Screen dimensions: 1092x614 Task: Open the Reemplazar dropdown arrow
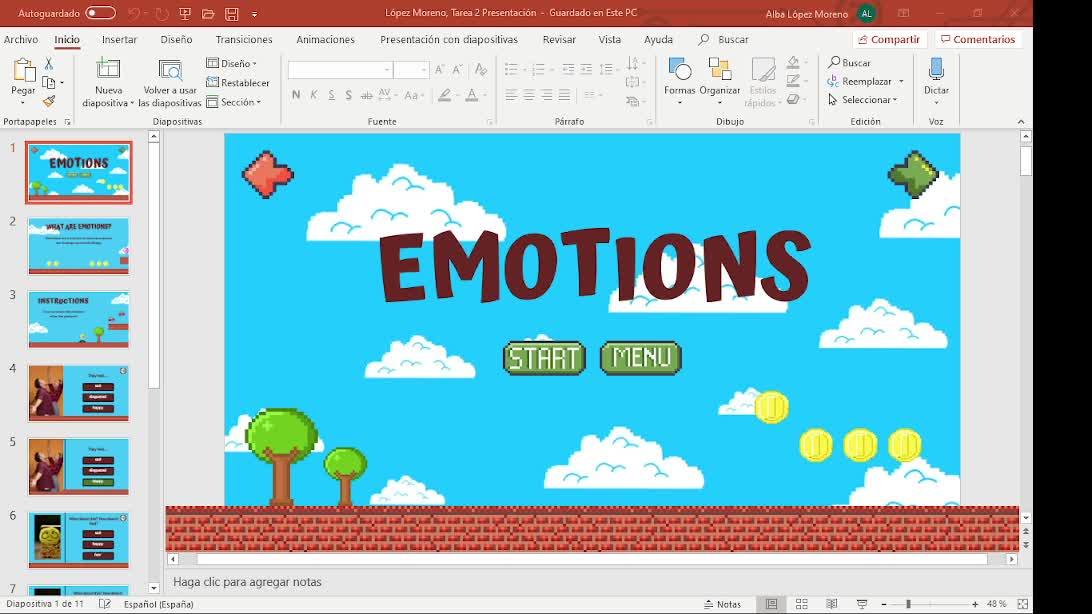(901, 81)
